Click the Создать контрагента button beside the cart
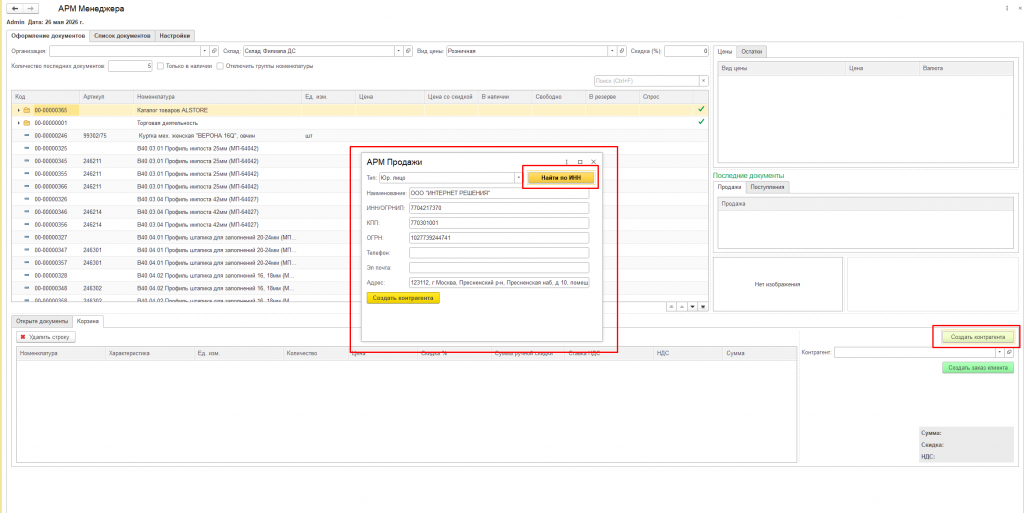 coord(977,337)
